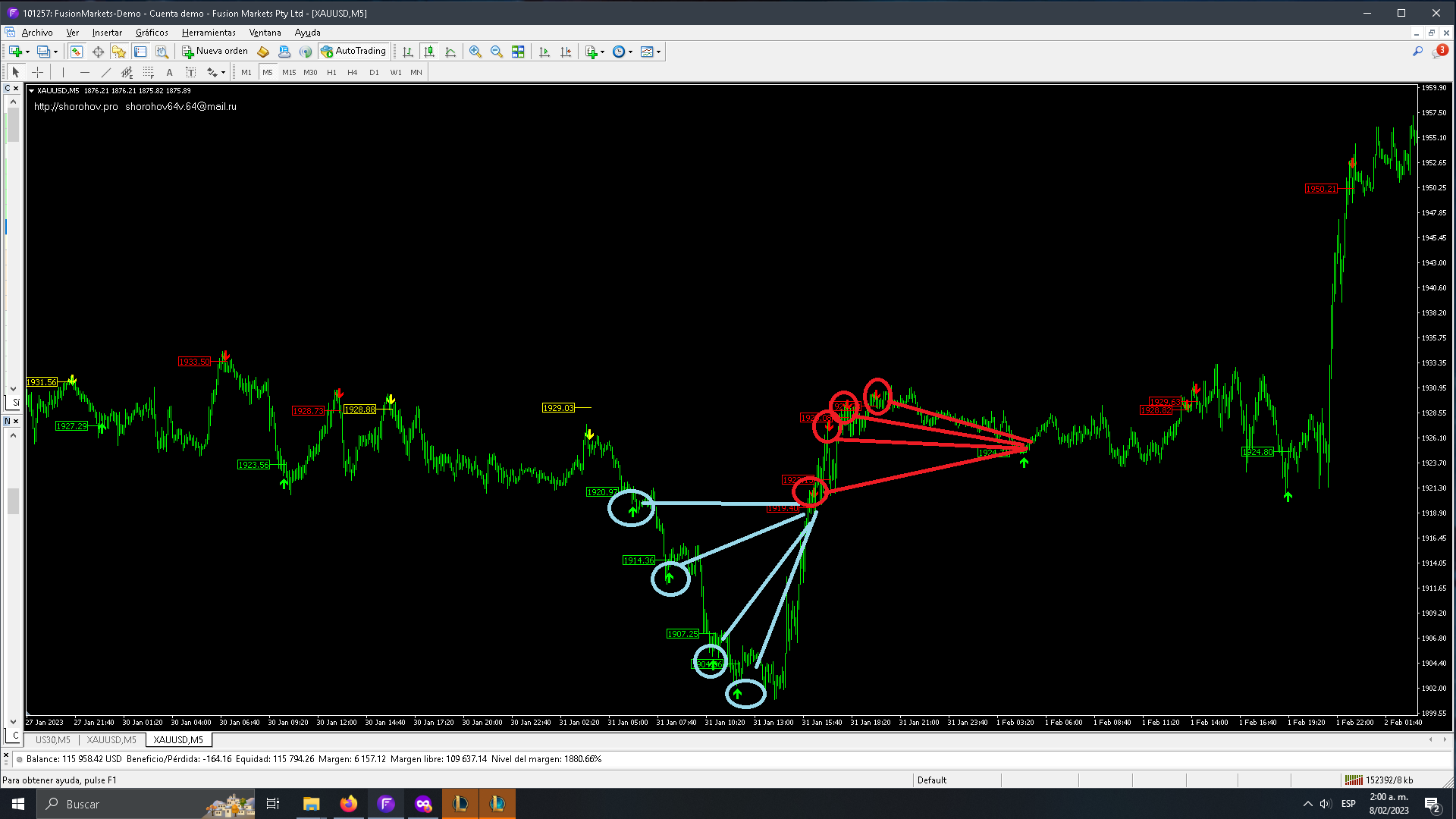Select the vertical line tool
This screenshot has height=819, width=1456.
63,73
